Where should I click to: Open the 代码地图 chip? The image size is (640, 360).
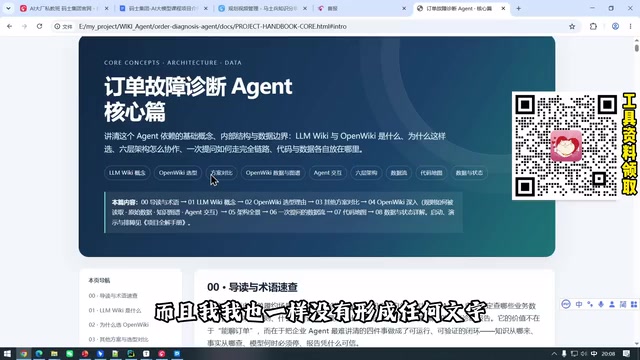(x=431, y=173)
